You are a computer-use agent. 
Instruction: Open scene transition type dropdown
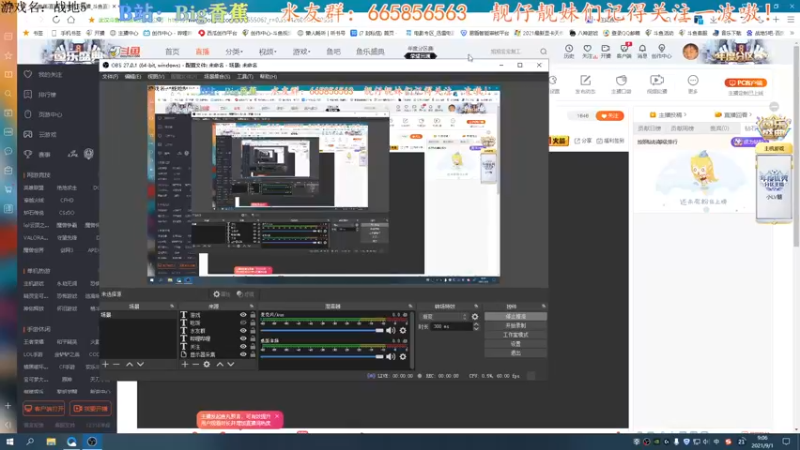443,317
